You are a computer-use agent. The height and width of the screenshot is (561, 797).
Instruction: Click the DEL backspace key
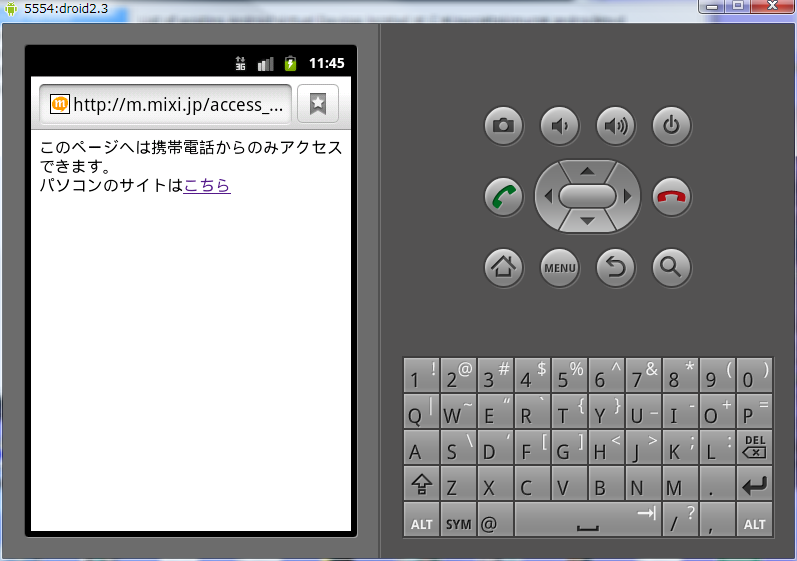coord(754,447)
